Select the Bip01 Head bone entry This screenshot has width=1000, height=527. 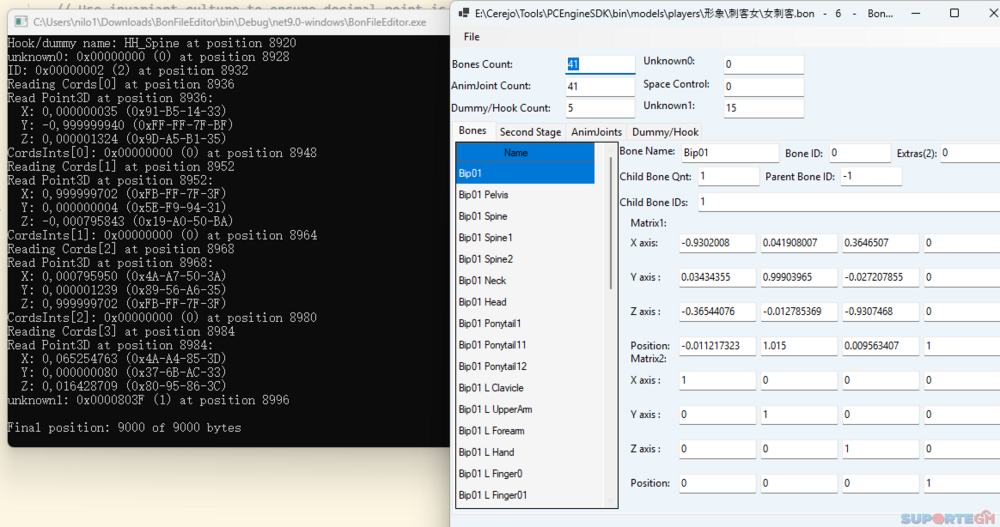coord(482,302)
